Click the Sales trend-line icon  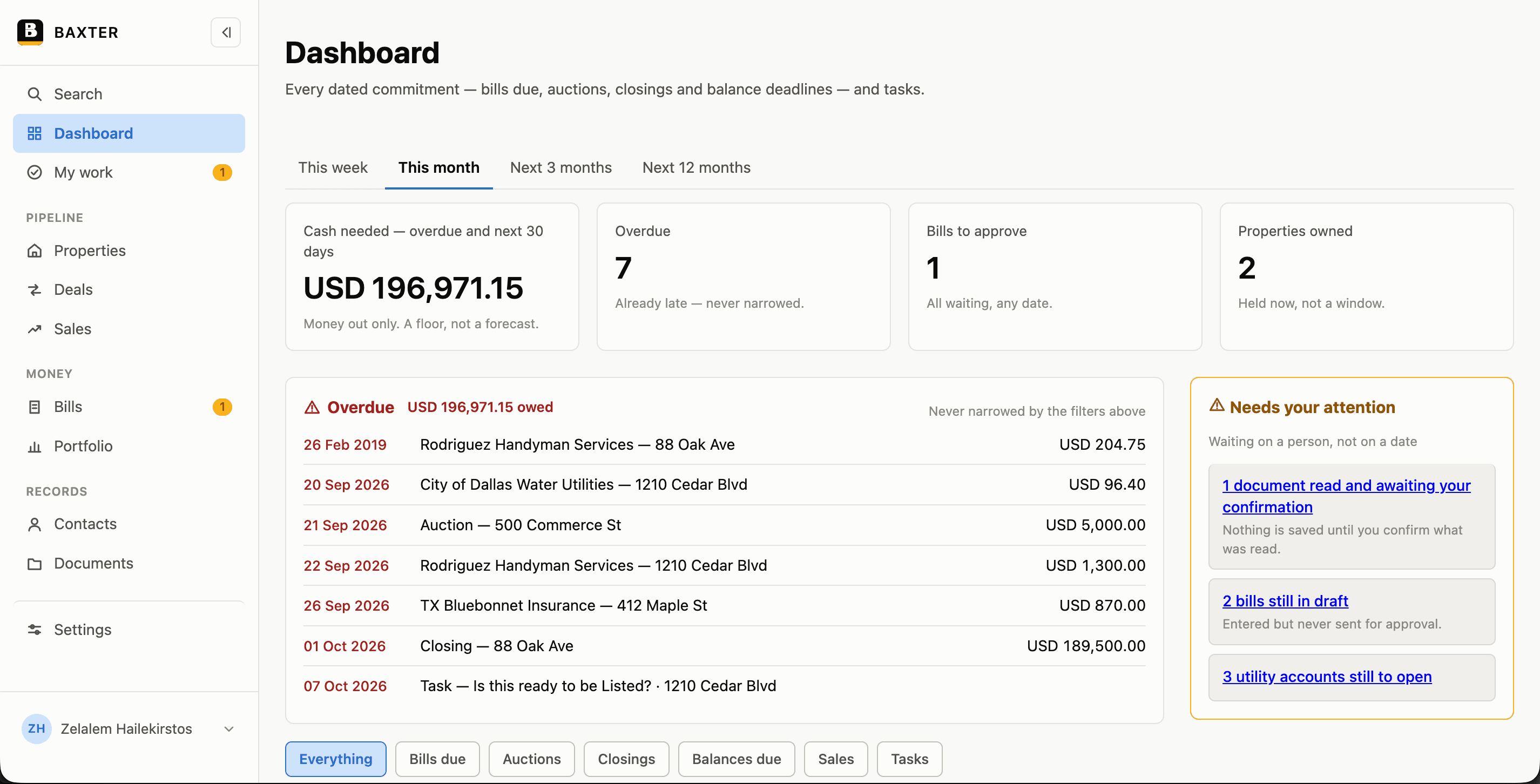point(35,329)
